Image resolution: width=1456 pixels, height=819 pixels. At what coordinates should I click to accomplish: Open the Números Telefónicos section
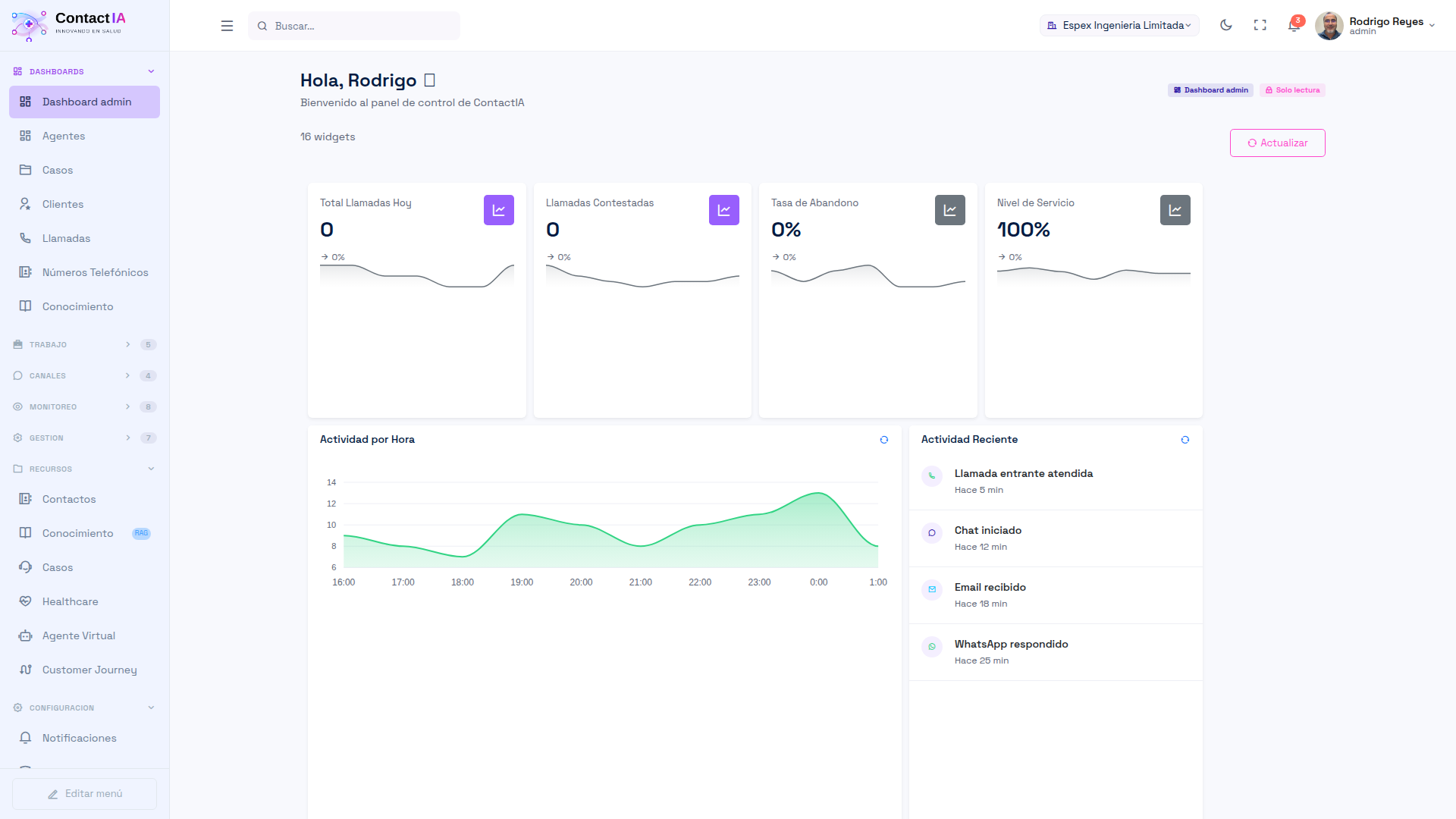96,271
